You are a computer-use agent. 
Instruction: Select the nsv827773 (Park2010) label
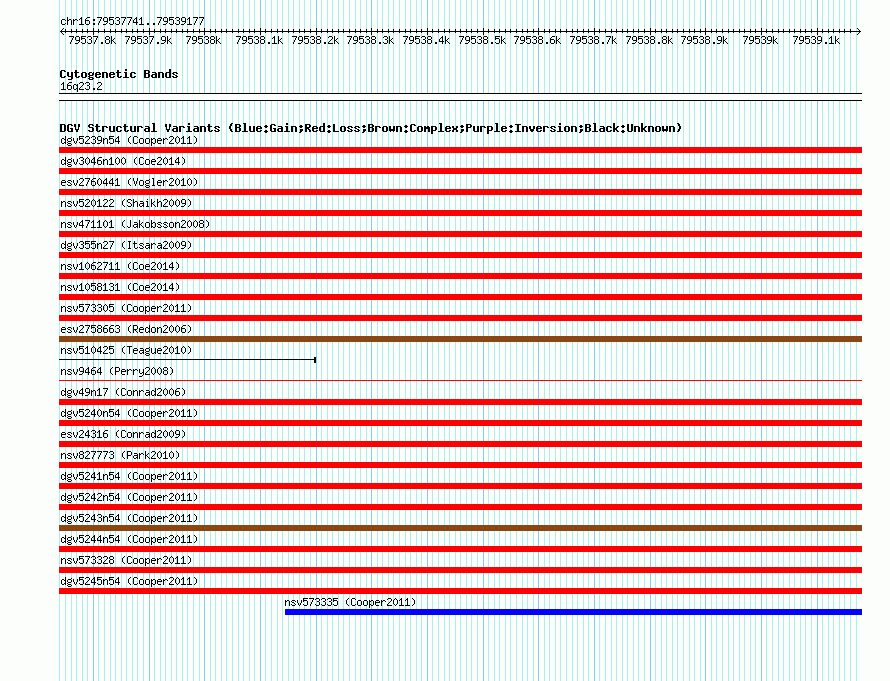(x=120, y=455)
